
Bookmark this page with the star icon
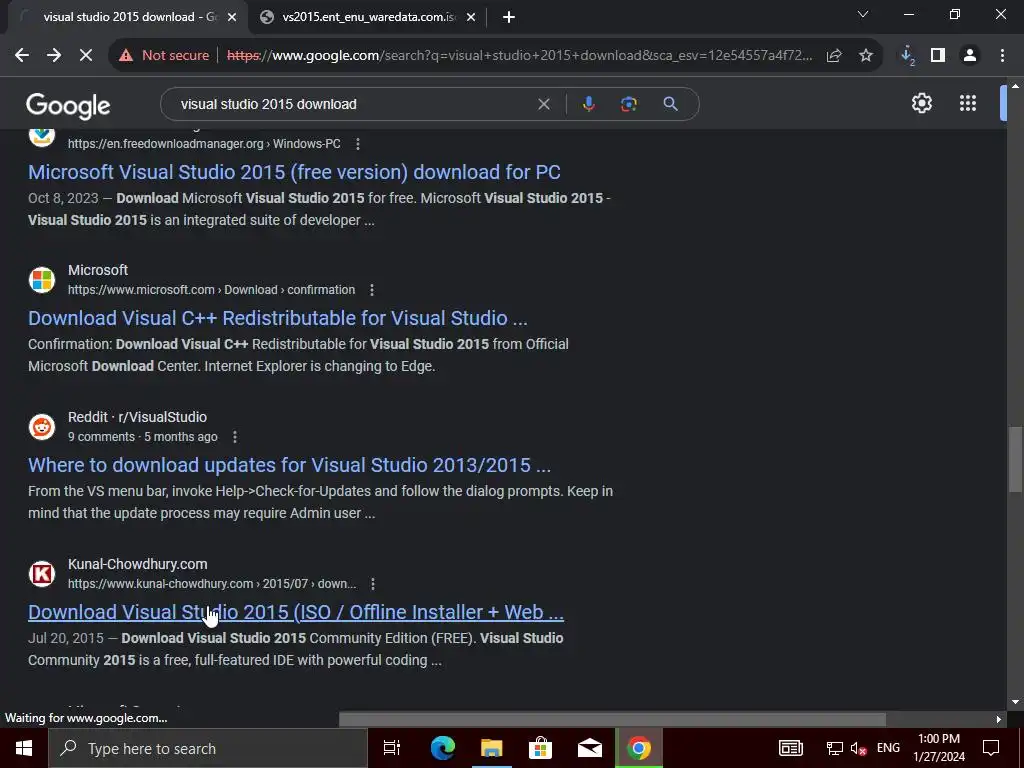point(866,56)
